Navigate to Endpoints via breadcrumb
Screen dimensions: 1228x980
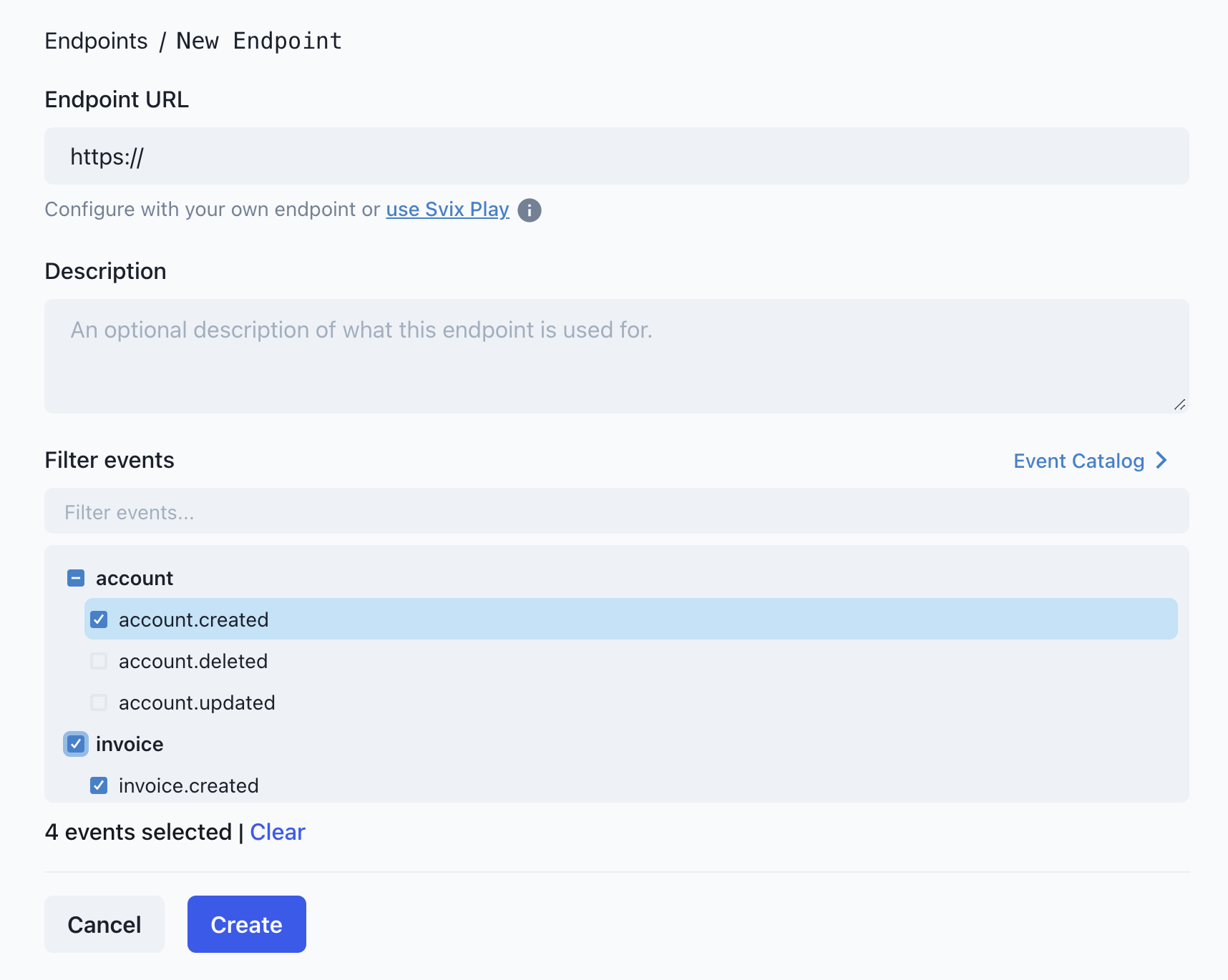(x=96, y=41)
